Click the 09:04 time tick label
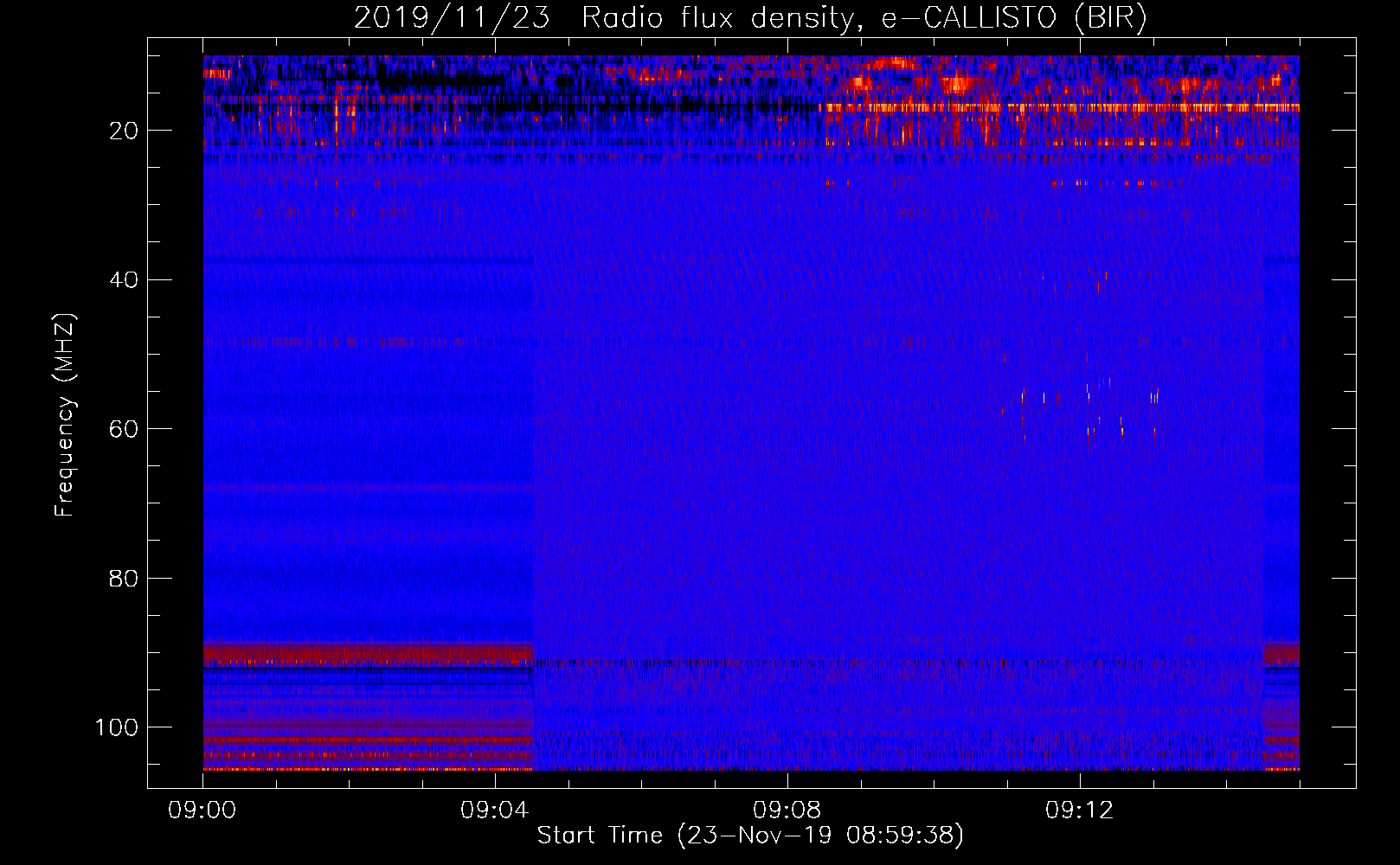Viewport: 1400px width, 865px height. pos(495,811)
